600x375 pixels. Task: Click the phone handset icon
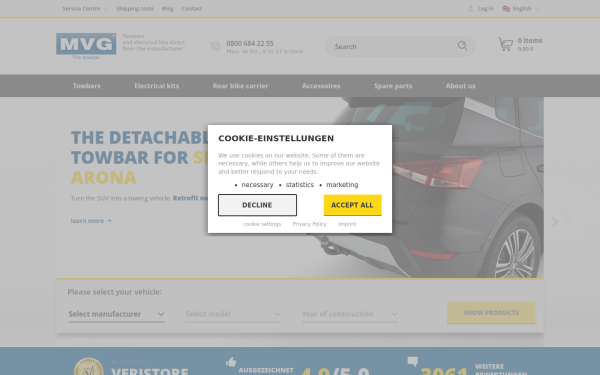215,46
